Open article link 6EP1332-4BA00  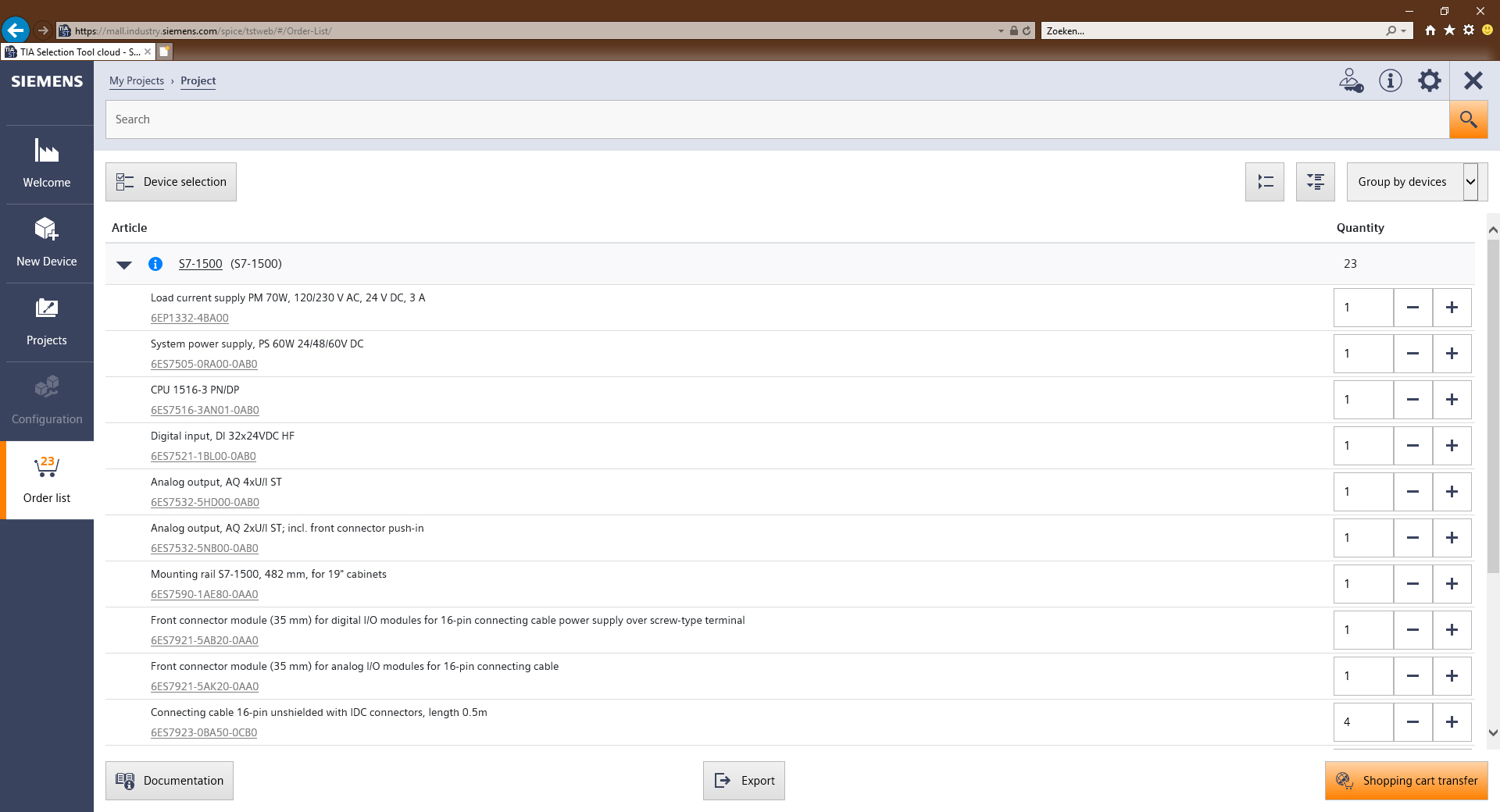[x=190, y=318]
